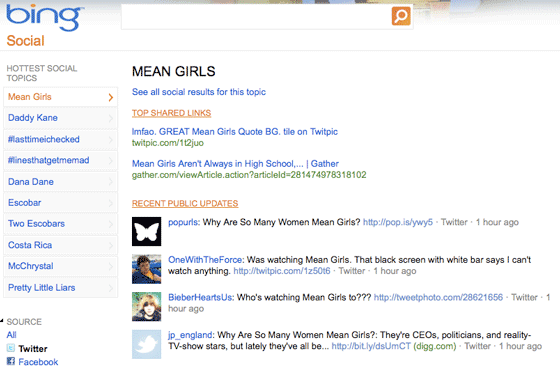Image resolution: width=560 pixels, height=376 pixels.
Task: Open the jp_england username link
Action: [190, 335]
